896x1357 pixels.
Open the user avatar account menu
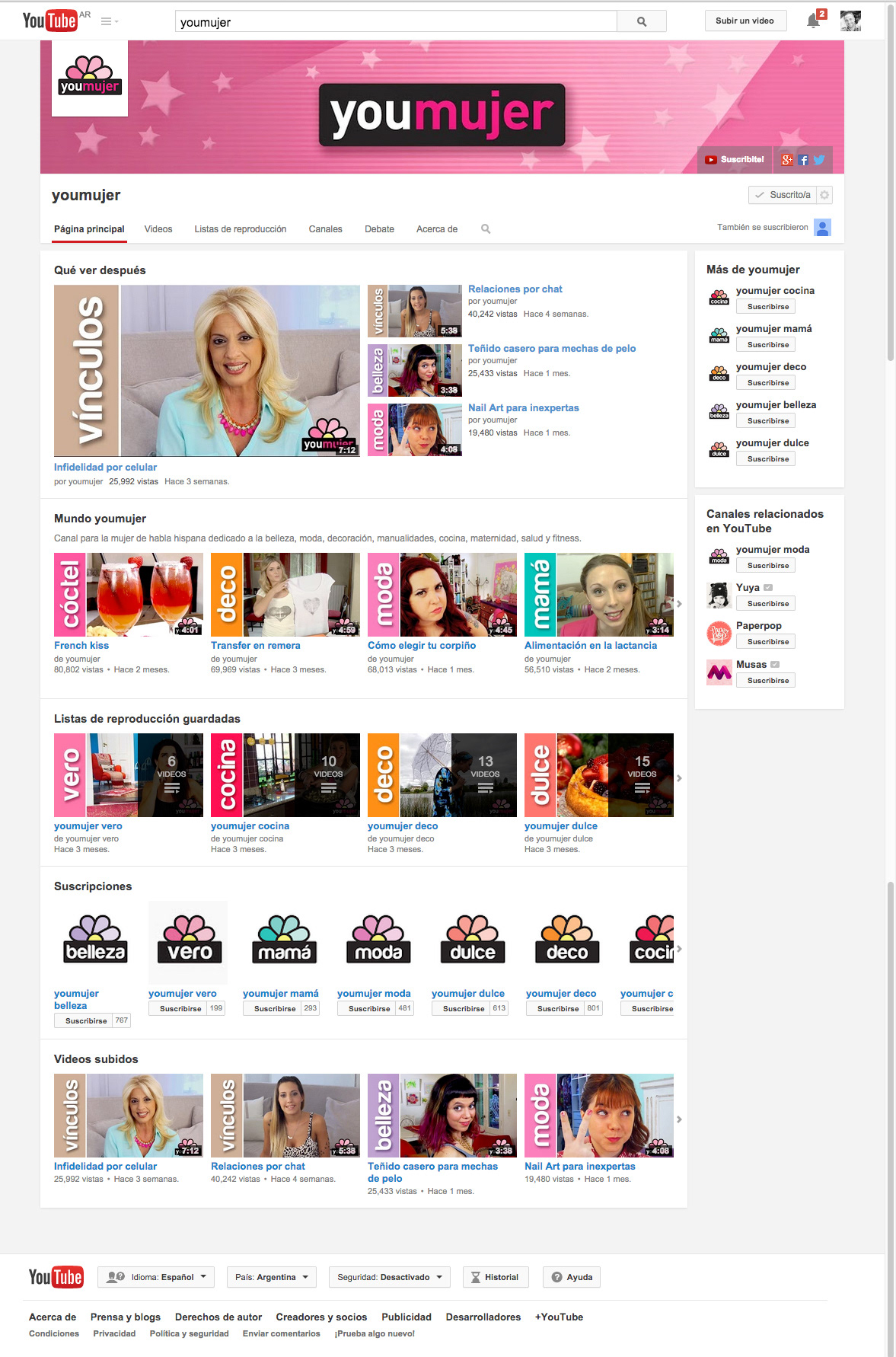(x=850, y=21)
